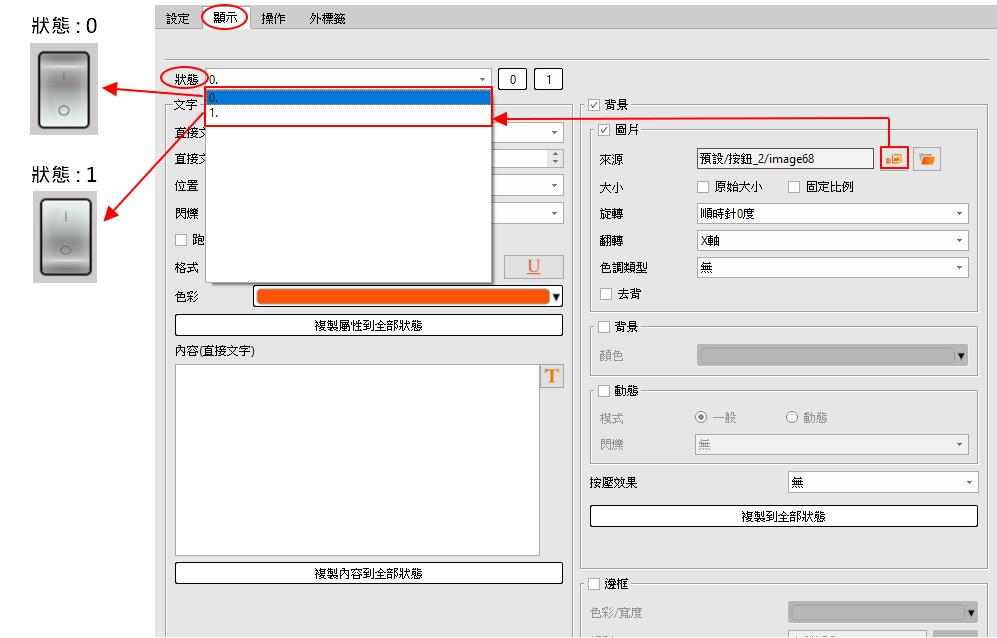Open the 按壓效果 dropdown
Image resolution: width=997 pixels, height=638 pixels.
coord(882,483)
